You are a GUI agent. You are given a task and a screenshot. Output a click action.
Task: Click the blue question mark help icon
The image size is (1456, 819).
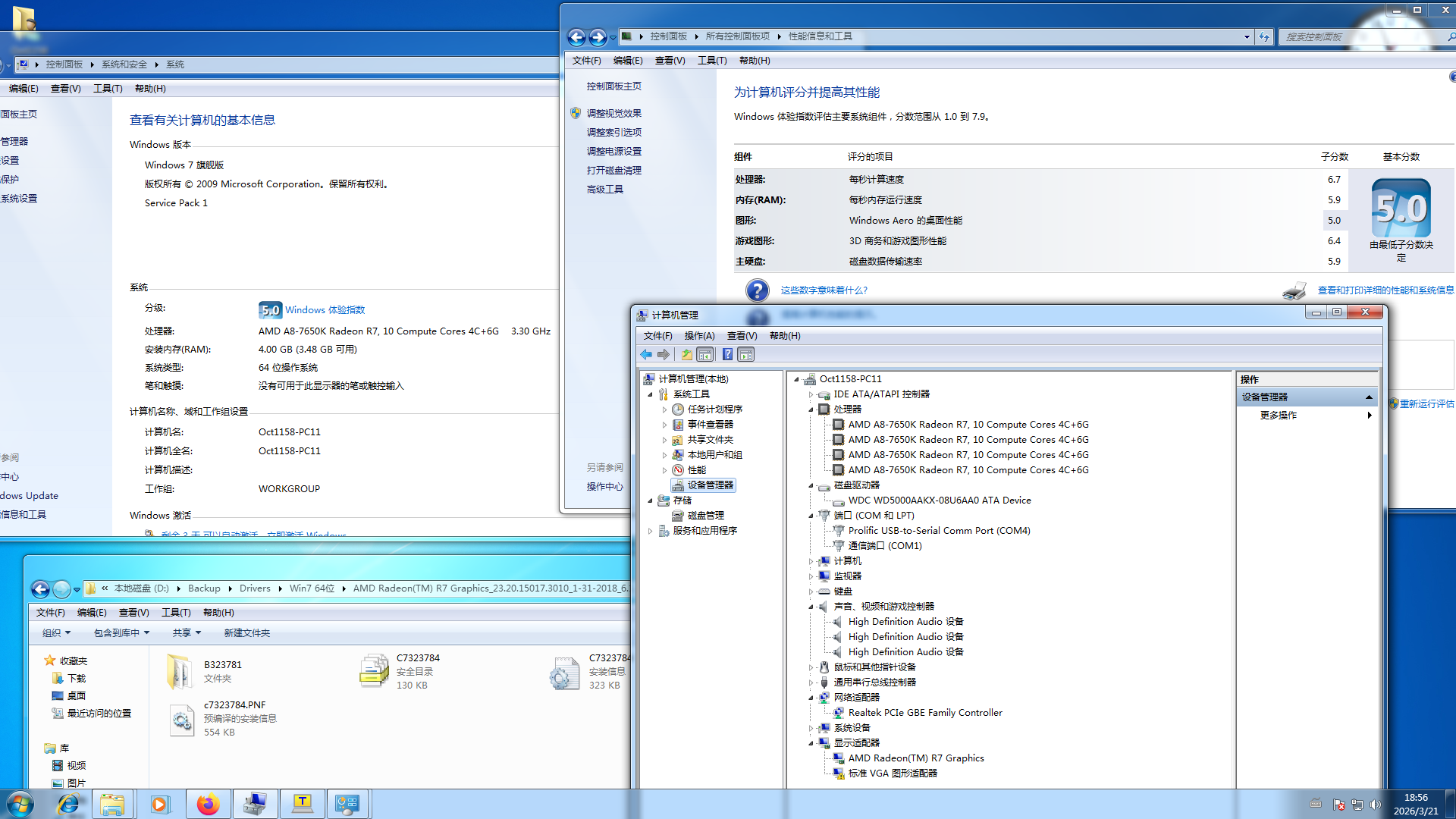tap(757, 290)
